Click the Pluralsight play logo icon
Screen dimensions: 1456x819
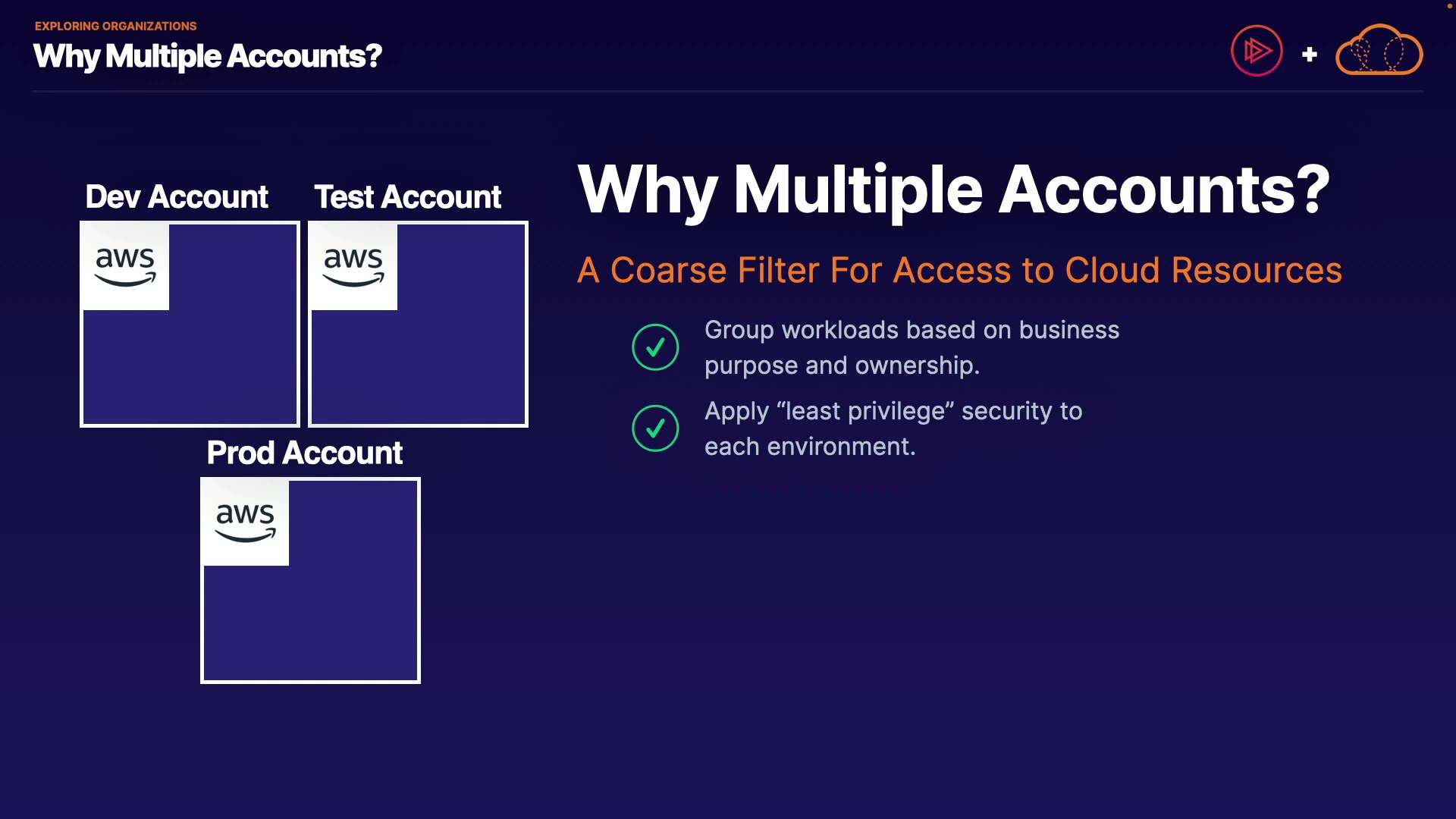point(1257,51)
